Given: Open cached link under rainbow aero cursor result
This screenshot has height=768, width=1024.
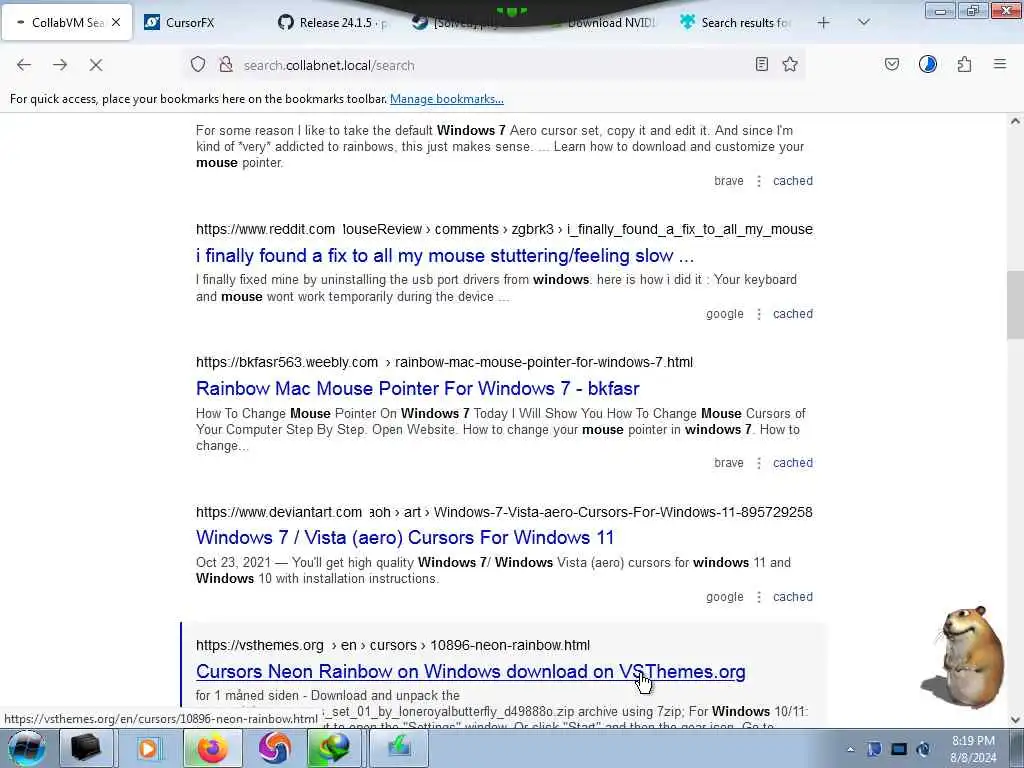Looking at the screenshot, I should click(793, 181).
